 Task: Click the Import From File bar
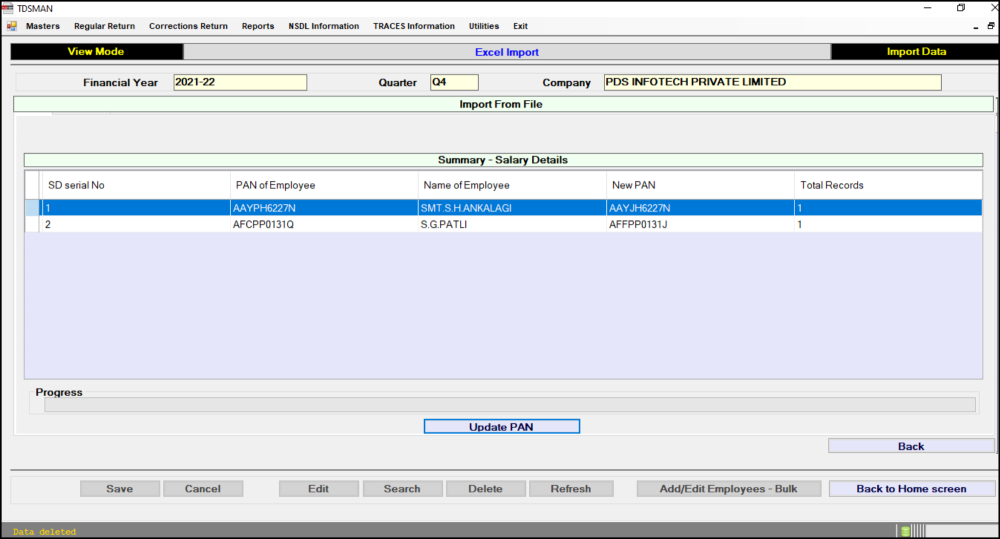503,104
